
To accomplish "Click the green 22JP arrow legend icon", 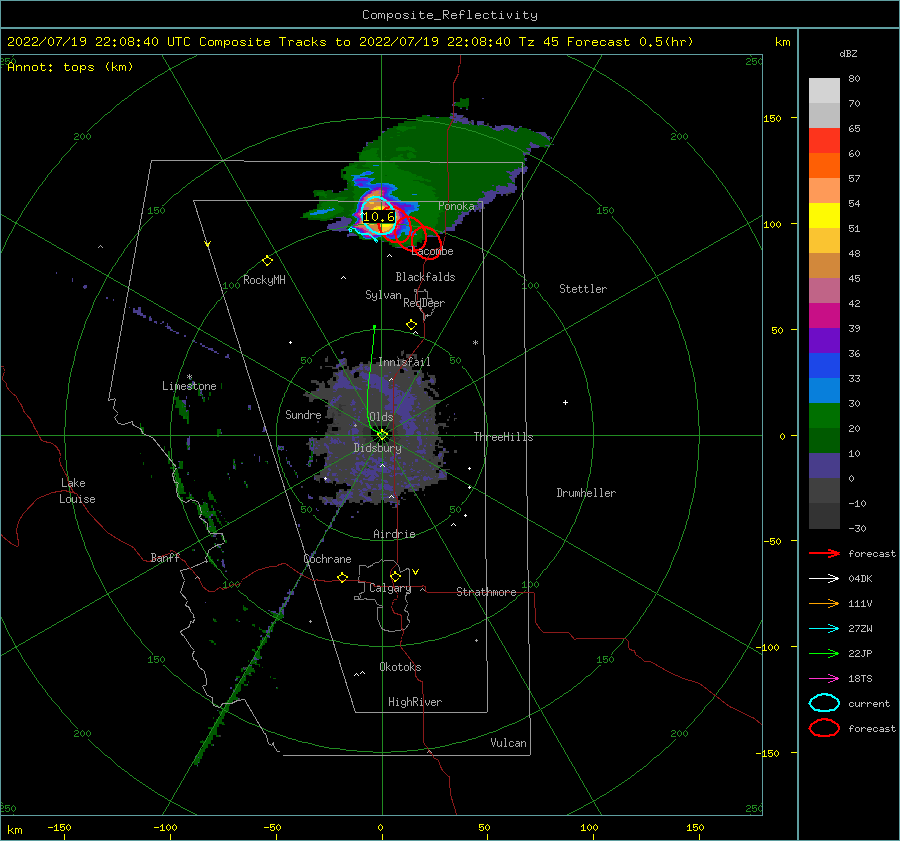I will click(824, 653).
